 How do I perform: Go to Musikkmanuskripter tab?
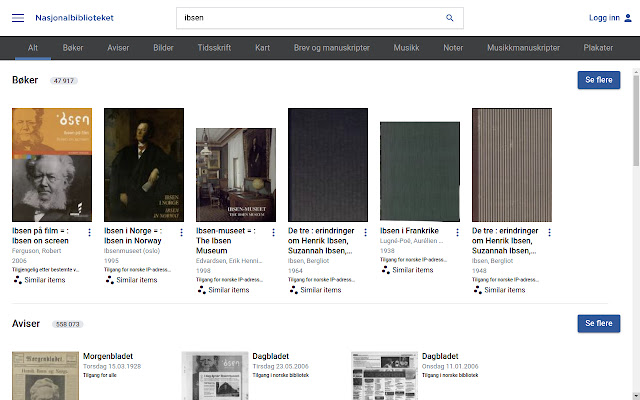coord(523,48)
